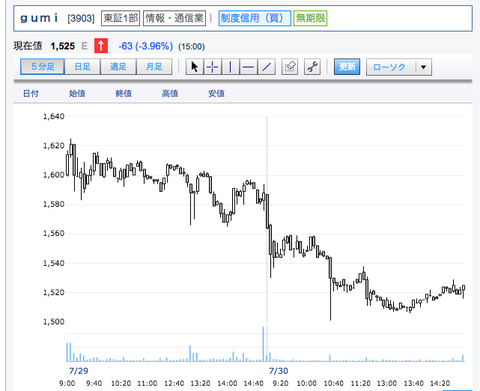Image resolution: width=480 pixels, height=391 pixels.
Task: Select the diagonal trend line tool
Action: click(x=266, y=67)
